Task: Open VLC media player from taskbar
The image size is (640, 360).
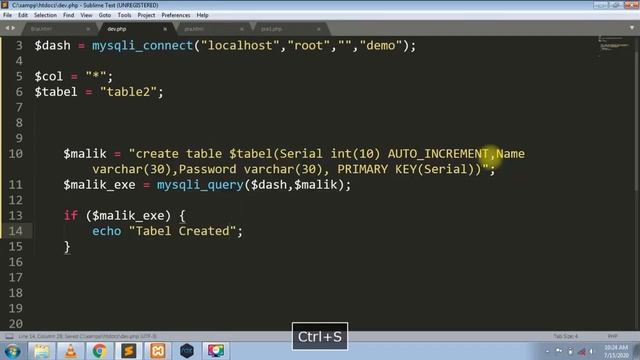Action: 70,351
